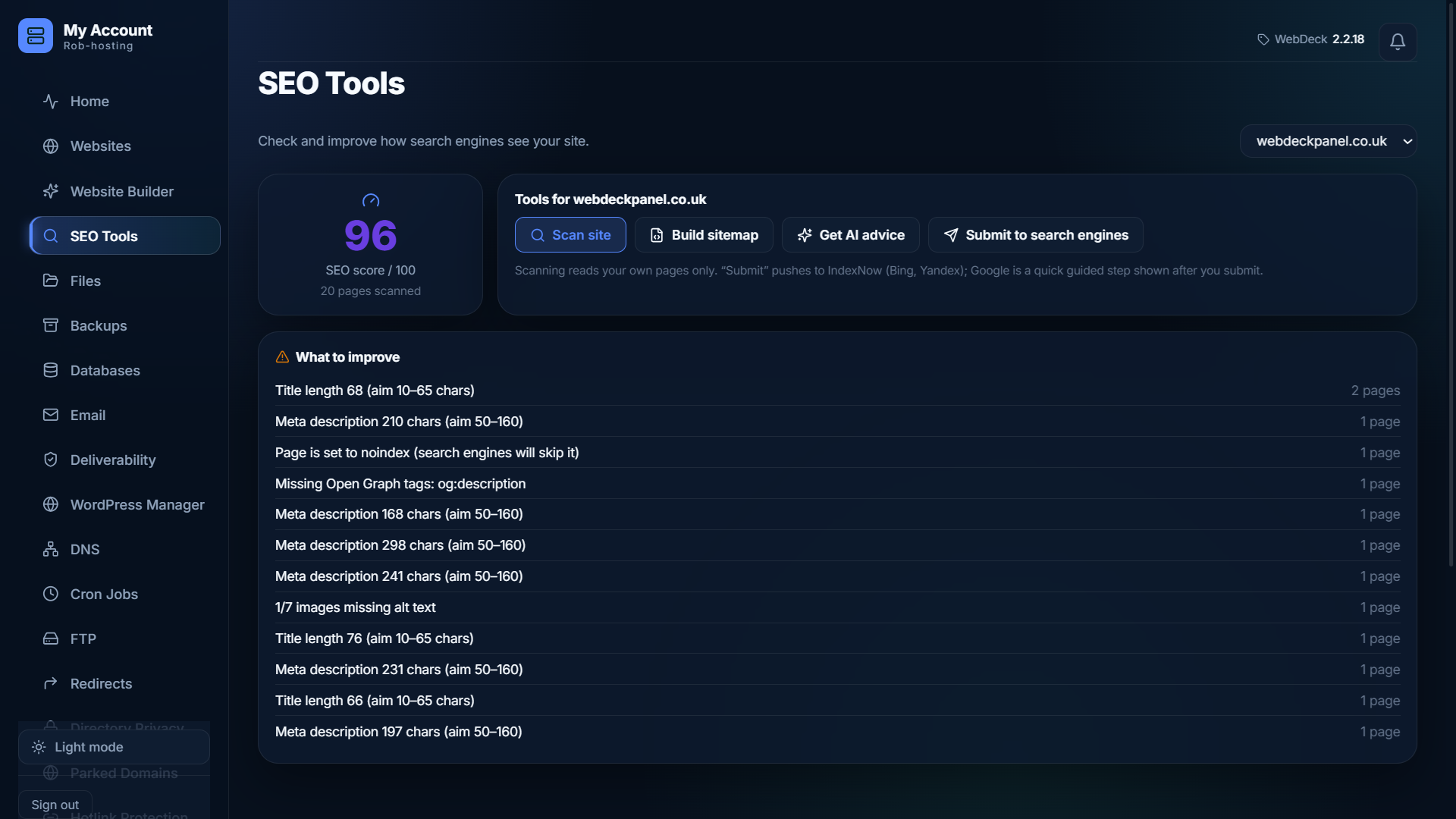This screenshot has height=819, width=1456.
Task: Click the Website Builder sparkle icon
Action: [51, 191]
